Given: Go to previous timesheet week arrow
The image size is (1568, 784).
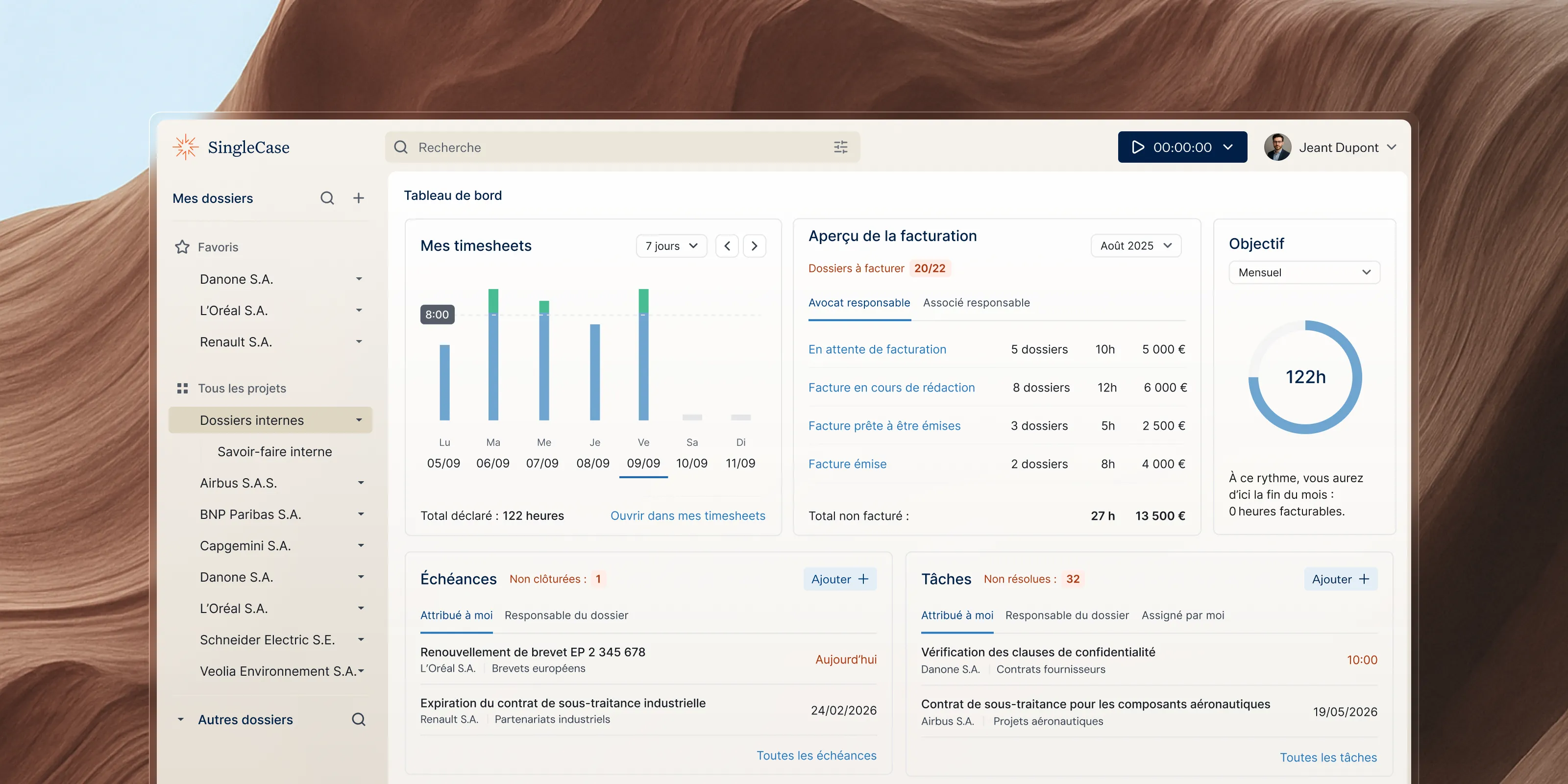Looking at the screenshot, I should [x=727, y=246].
